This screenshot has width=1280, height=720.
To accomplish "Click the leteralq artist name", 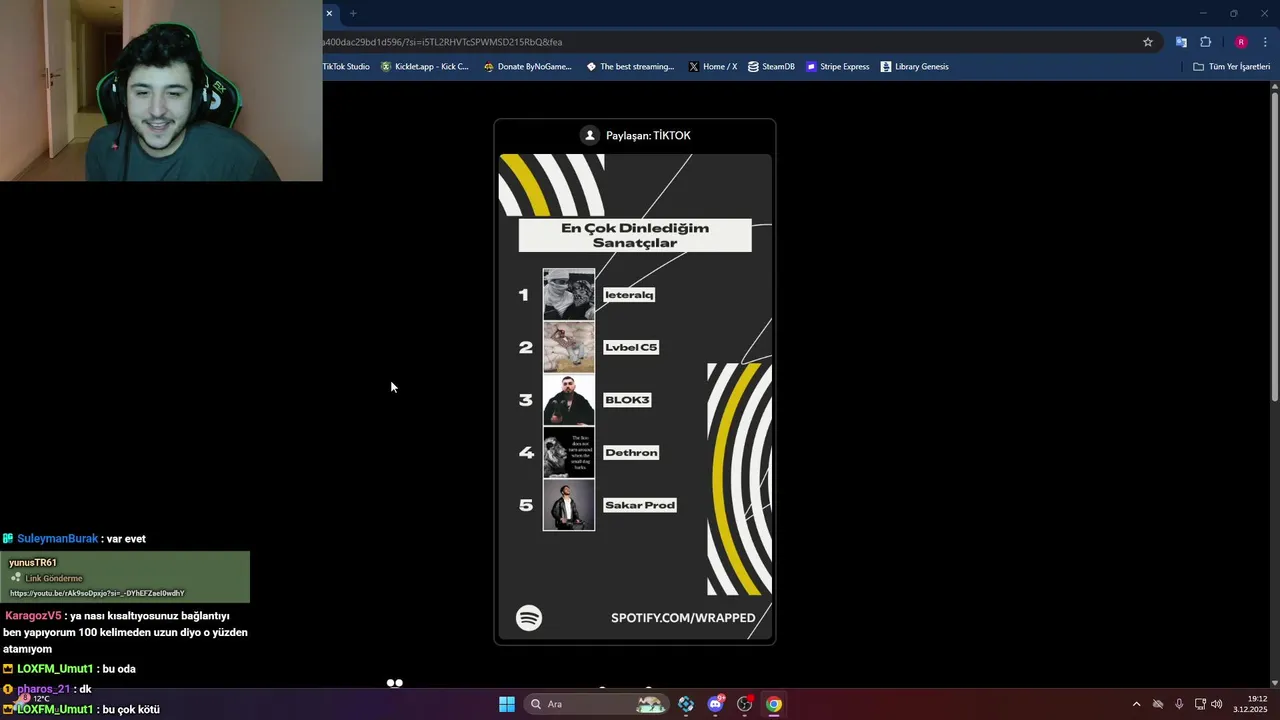I will (629, 295).
